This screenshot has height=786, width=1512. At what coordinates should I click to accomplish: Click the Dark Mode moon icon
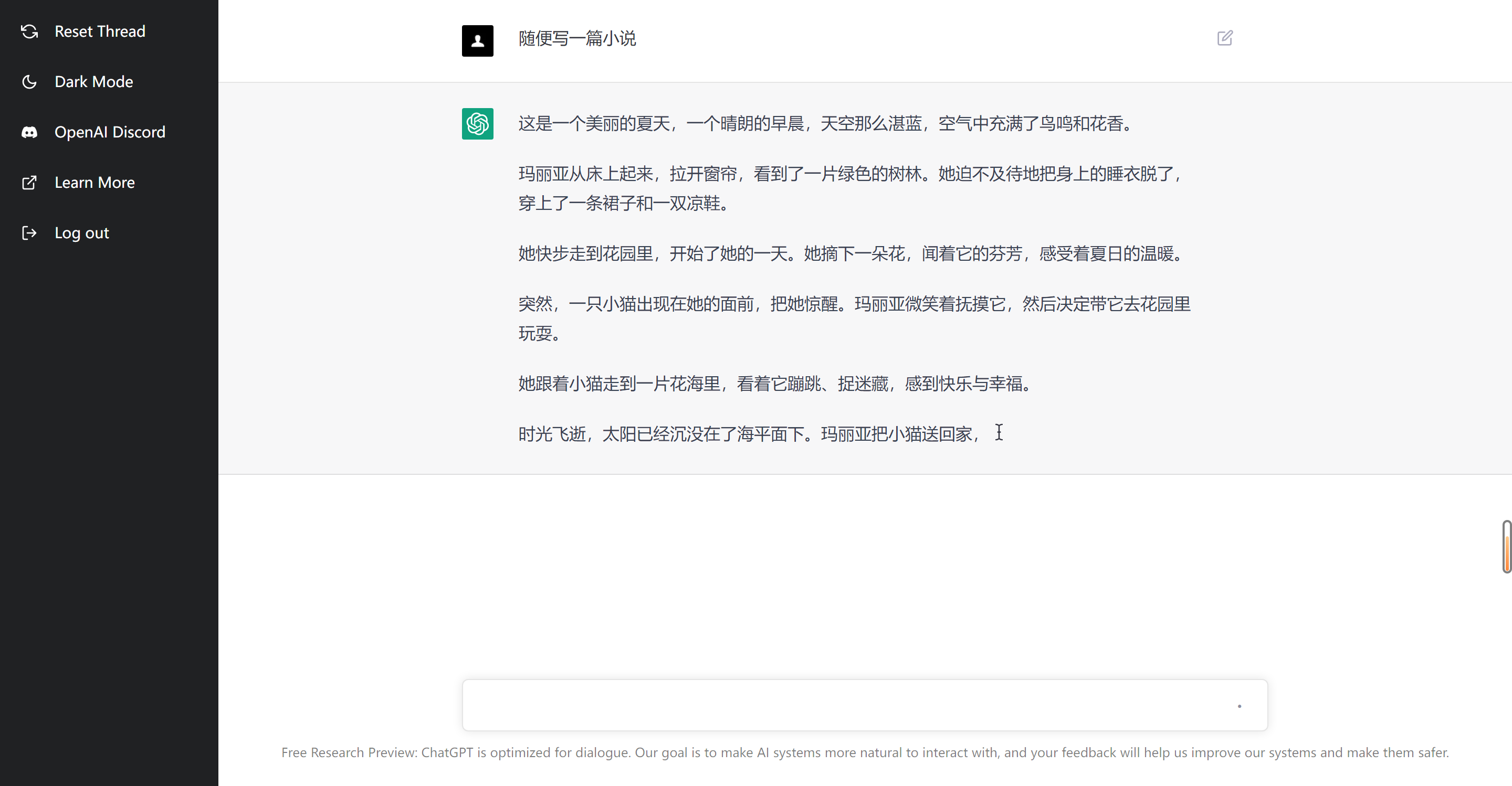[29, 81]
